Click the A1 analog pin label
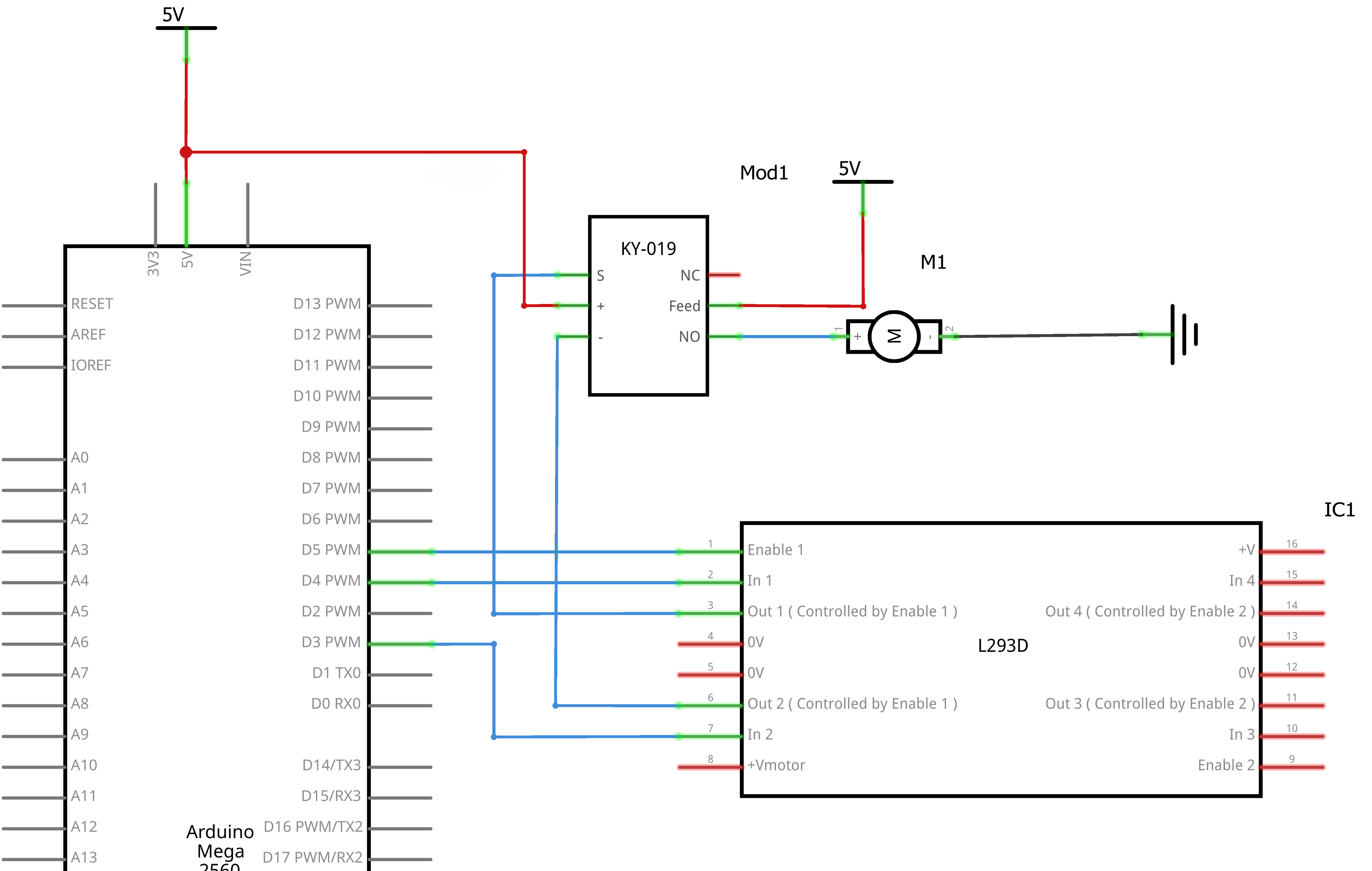The image size is (1372, 871). tap(79, 488)
